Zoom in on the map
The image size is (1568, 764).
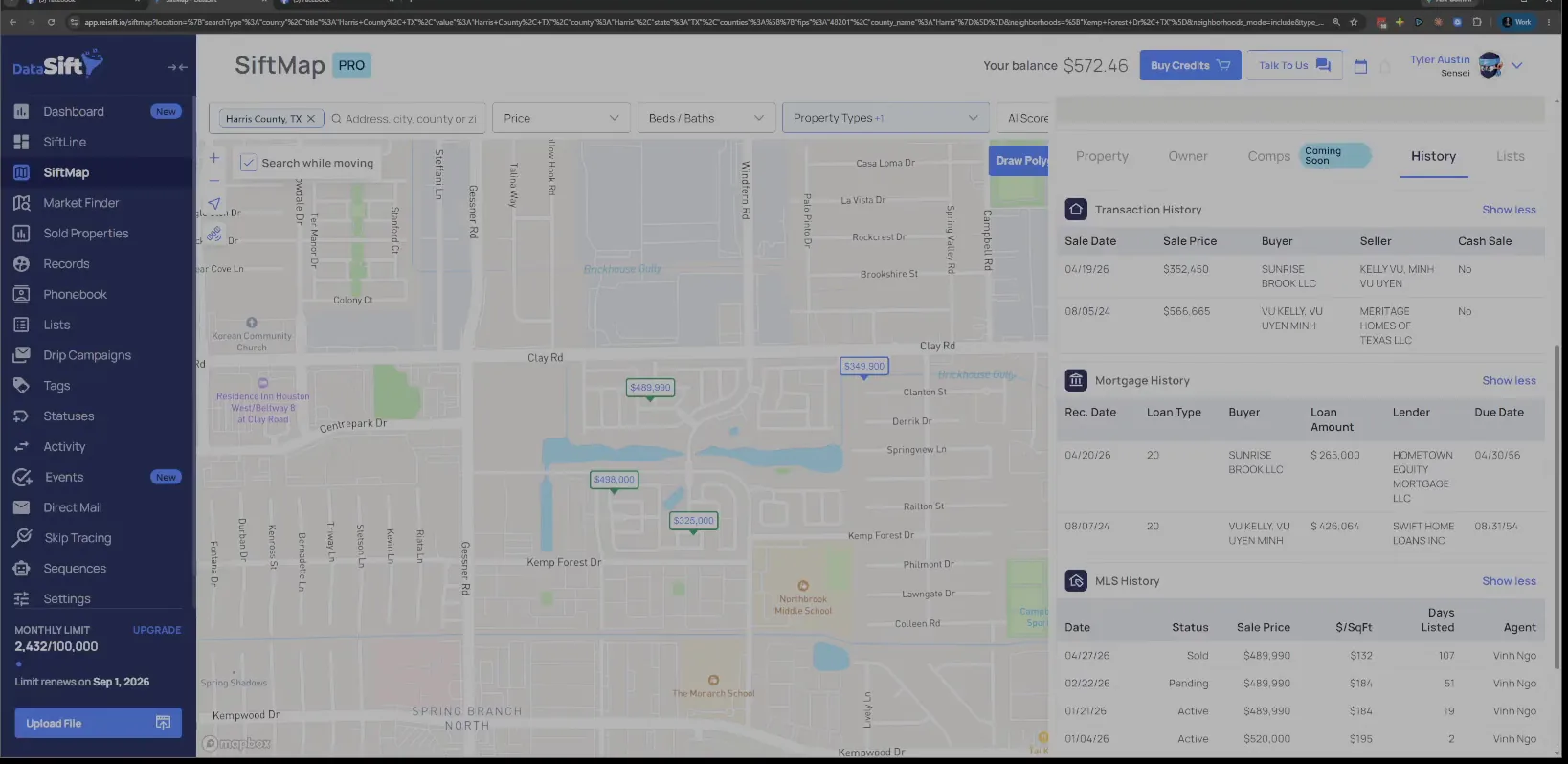[214, 158]
